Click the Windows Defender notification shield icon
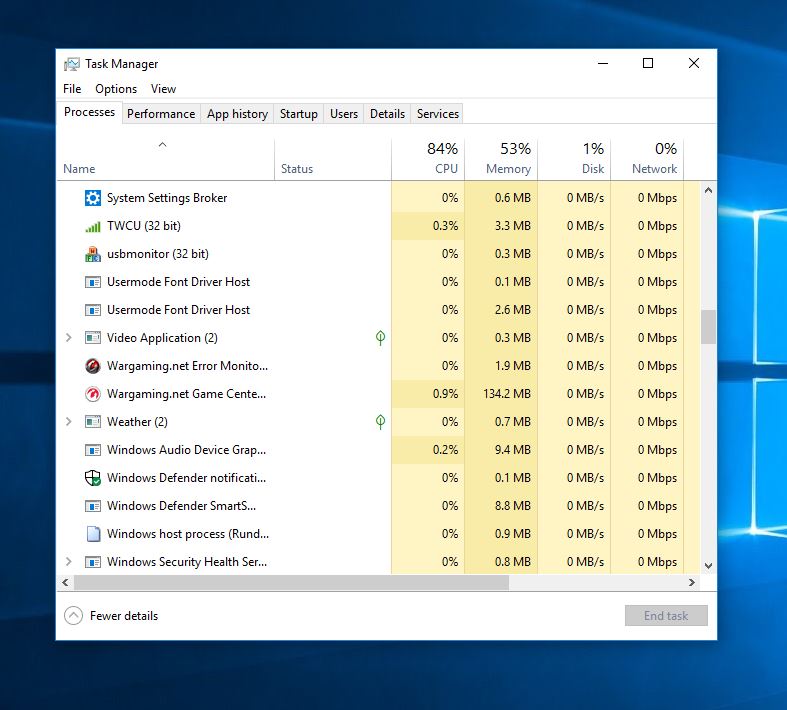 point(93,478)
